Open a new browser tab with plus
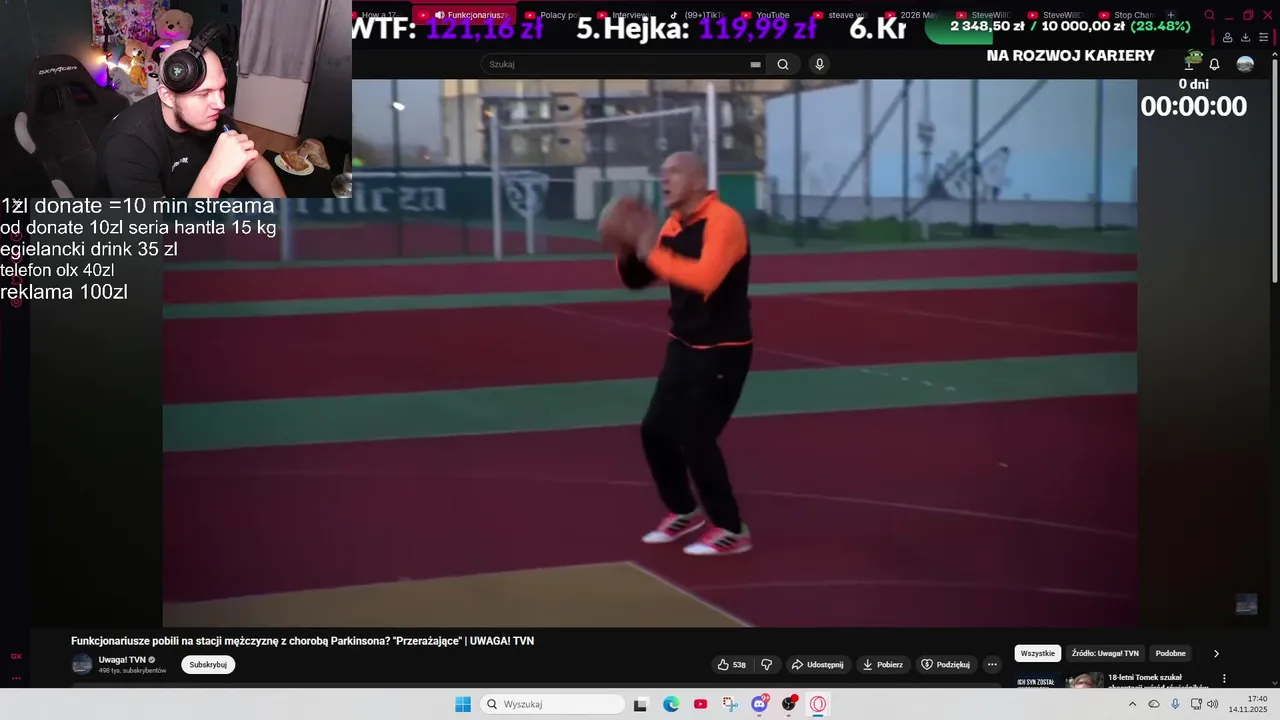 [x=1171, y=15]
